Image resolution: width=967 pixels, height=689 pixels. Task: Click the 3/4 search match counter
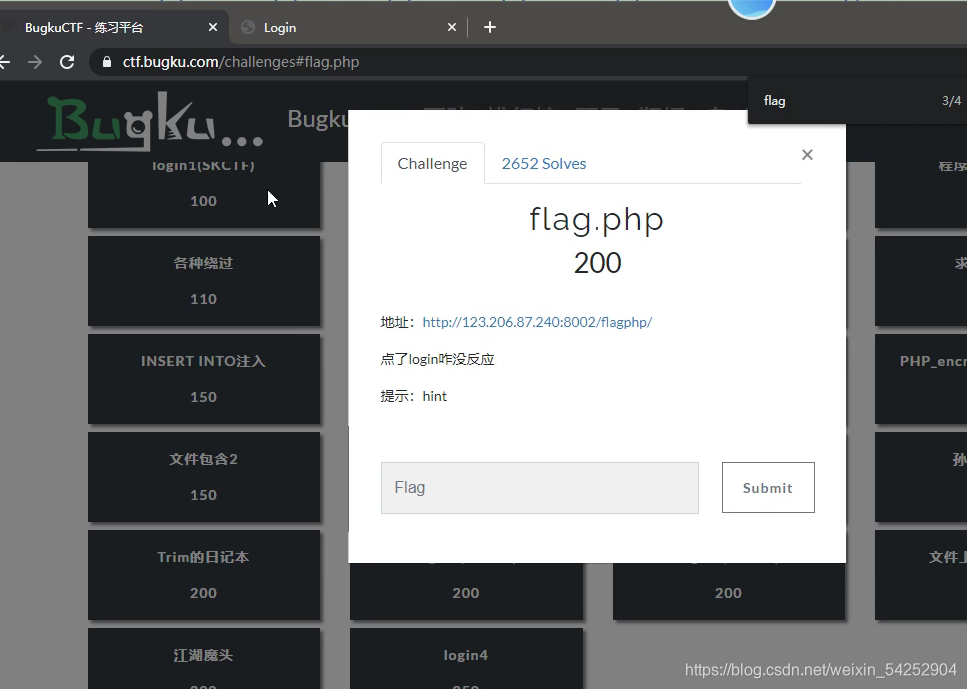pos(951,101)
